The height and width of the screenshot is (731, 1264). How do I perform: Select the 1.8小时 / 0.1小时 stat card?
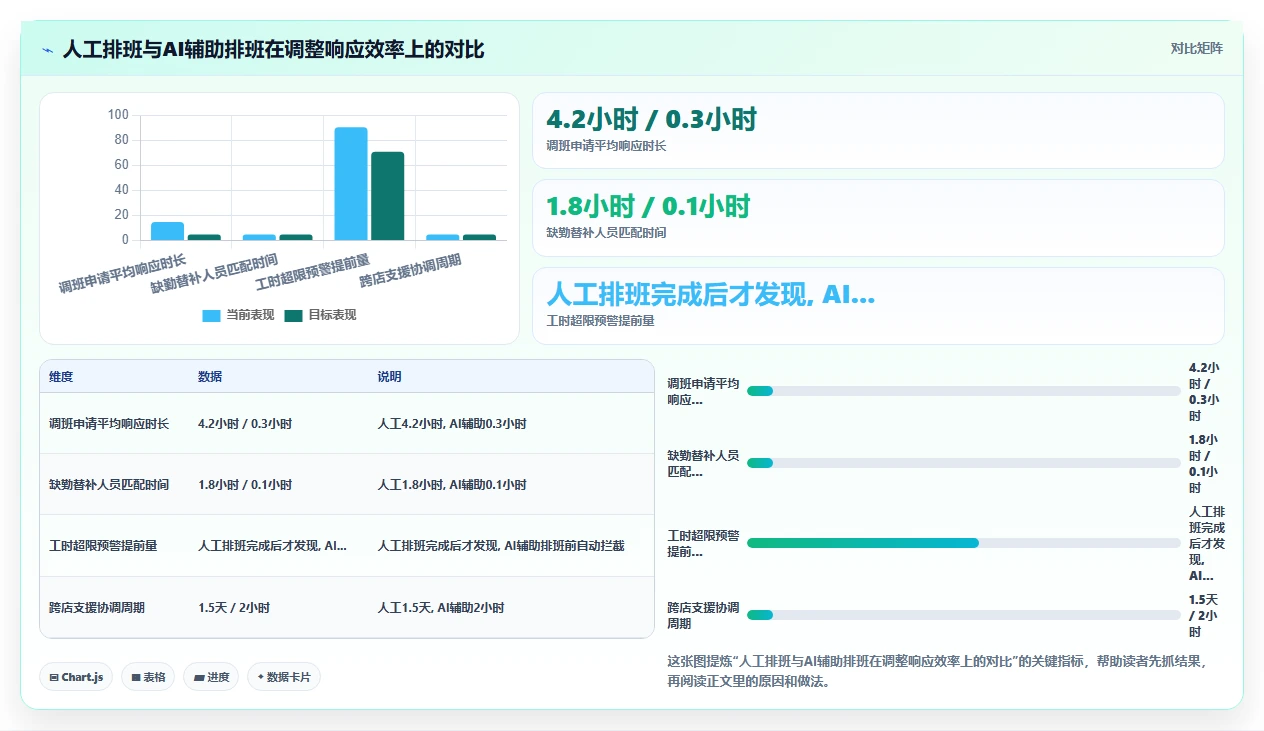tap(878, 218)
